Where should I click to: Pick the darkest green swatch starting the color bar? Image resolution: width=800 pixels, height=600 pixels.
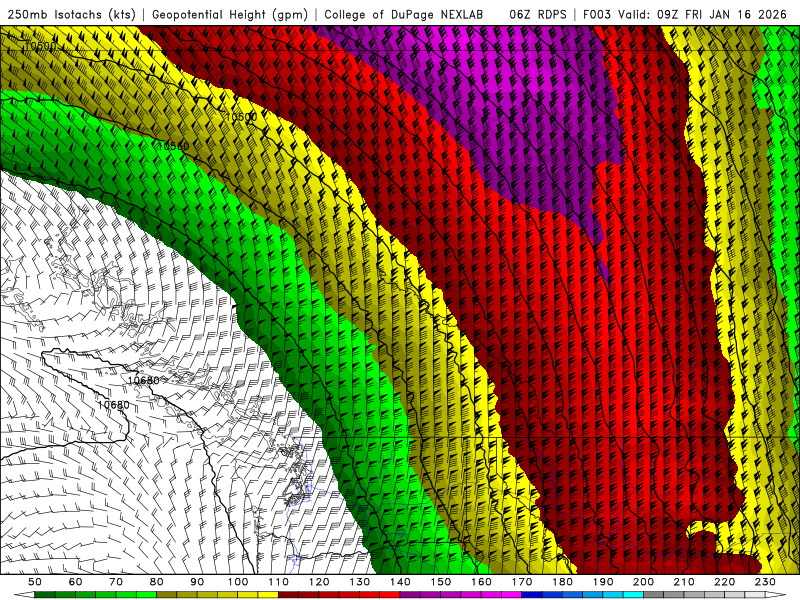tap(45, 595)
